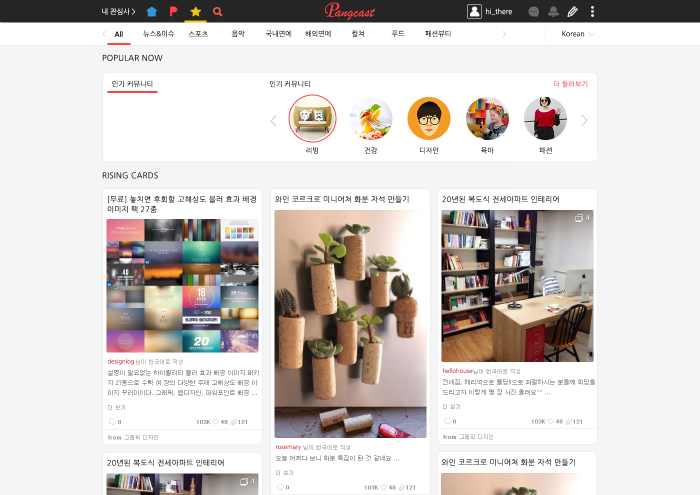Open the hi_there username menu
This screenshot has width=700, height=495.
[x=499, y=12]
